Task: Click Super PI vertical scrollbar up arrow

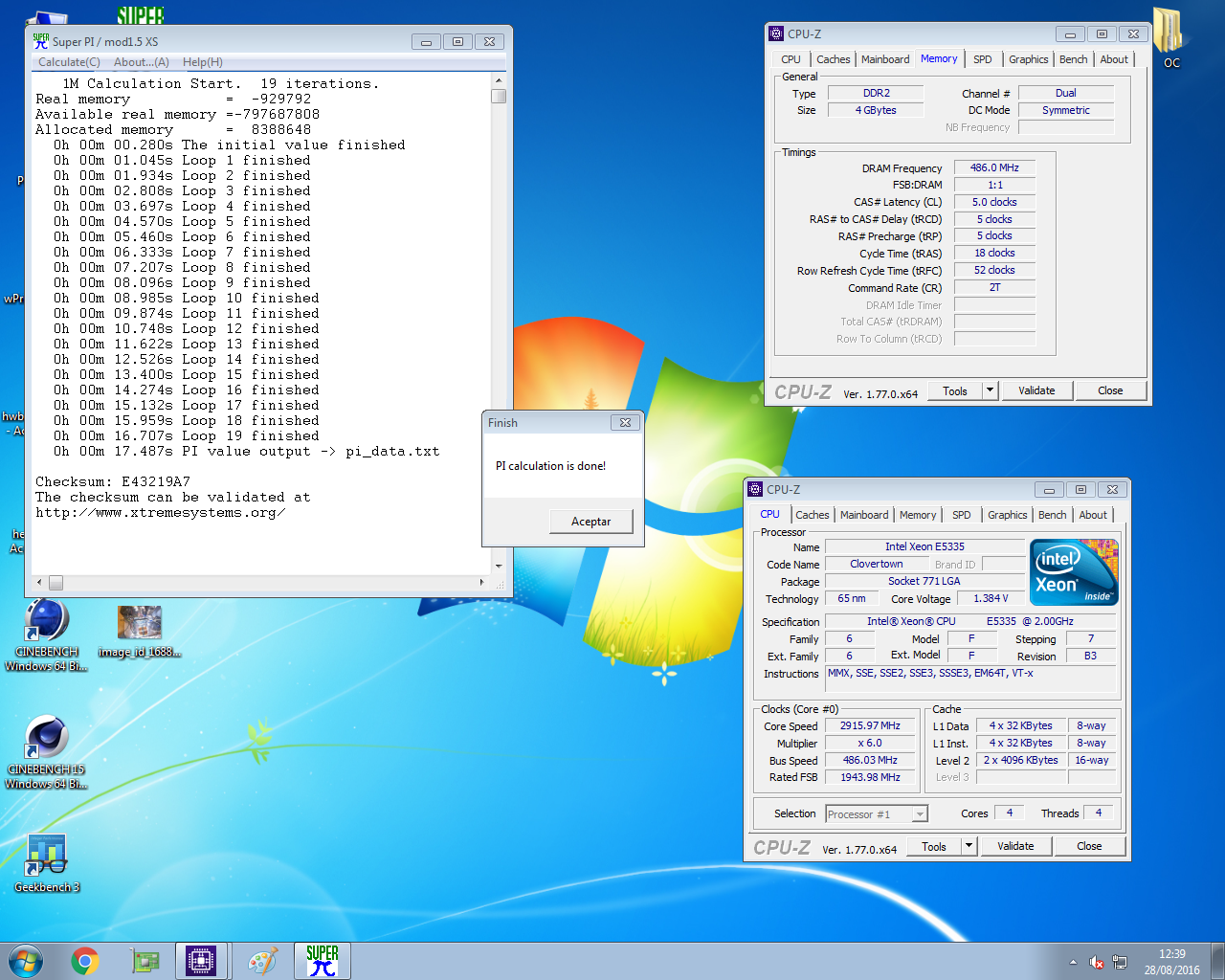Action: click(499, 81)
